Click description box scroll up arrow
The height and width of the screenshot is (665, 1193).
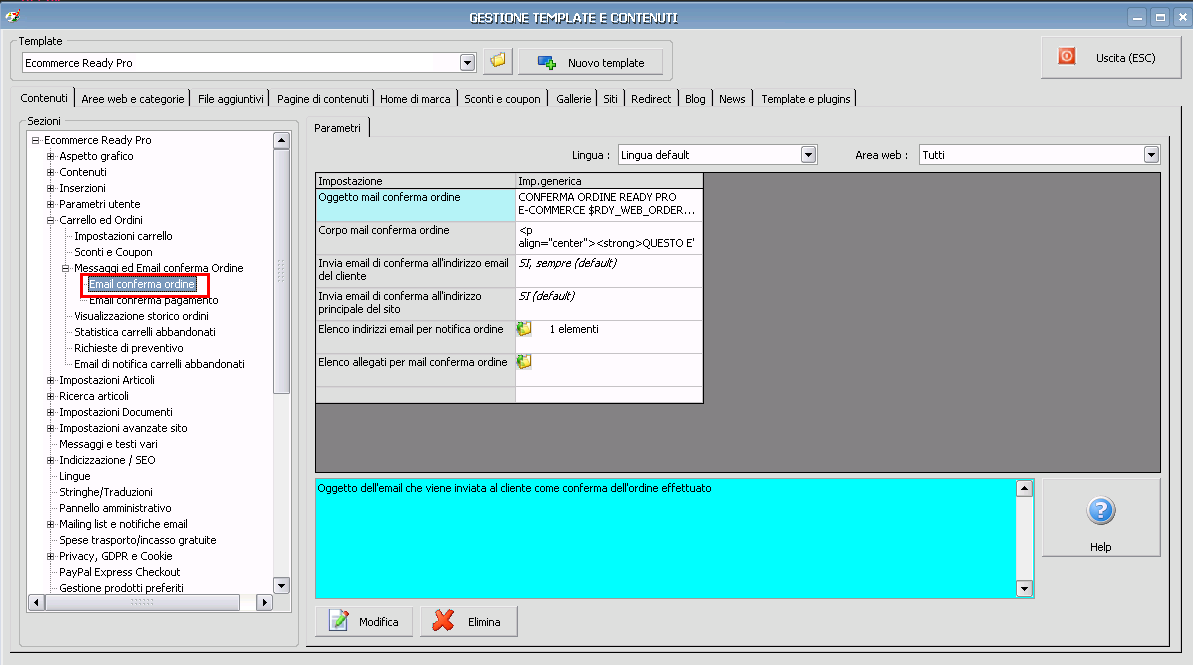(1024, 488)
